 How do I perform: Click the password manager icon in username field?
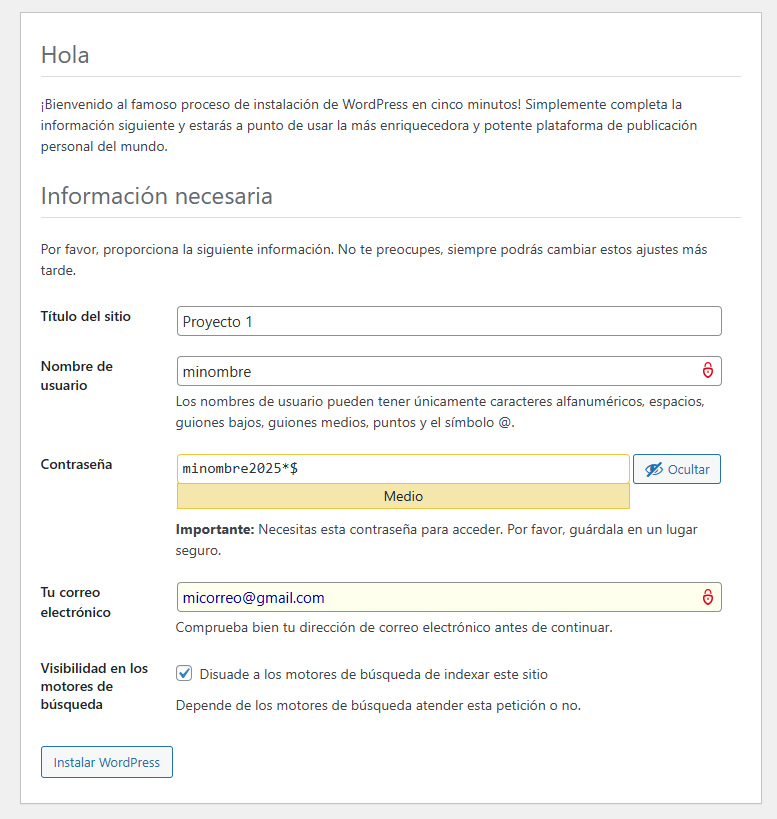(708, 370)
